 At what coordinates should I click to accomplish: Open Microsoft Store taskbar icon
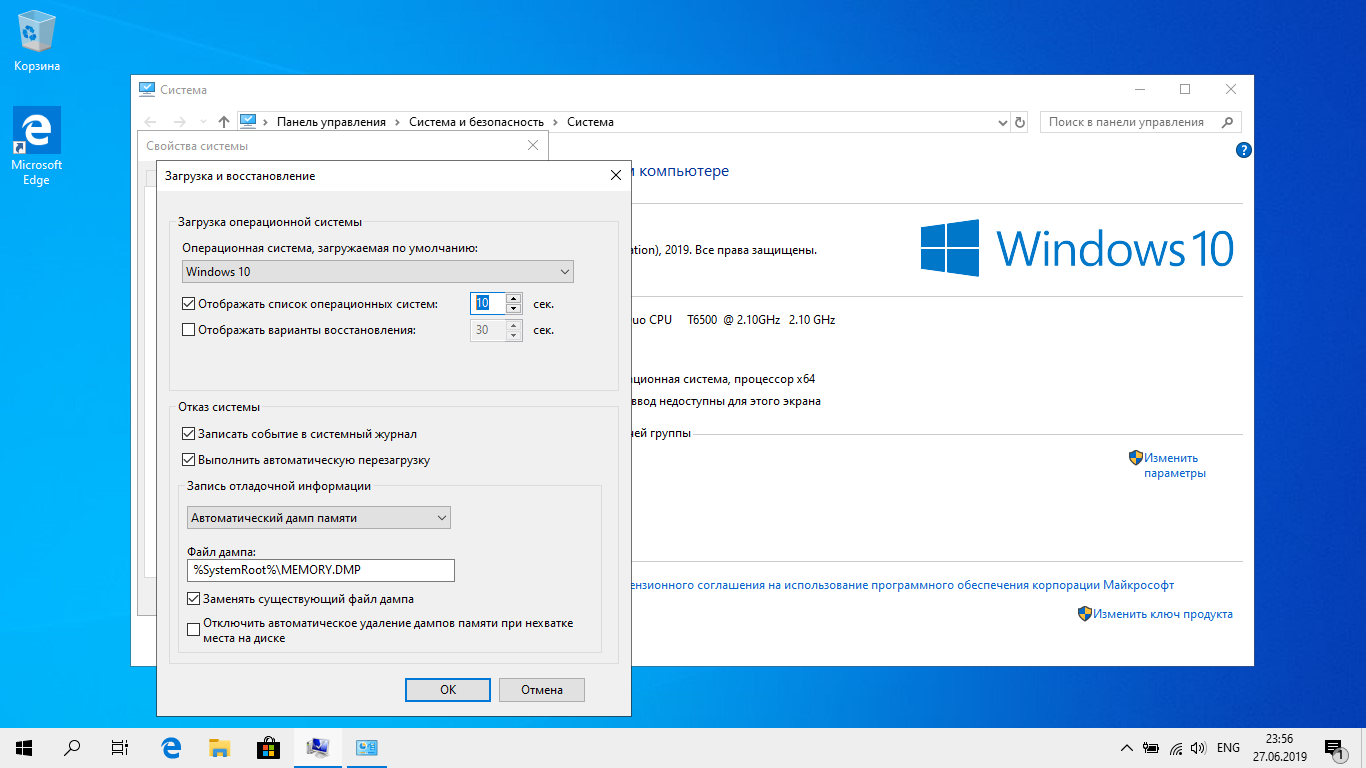268,747
